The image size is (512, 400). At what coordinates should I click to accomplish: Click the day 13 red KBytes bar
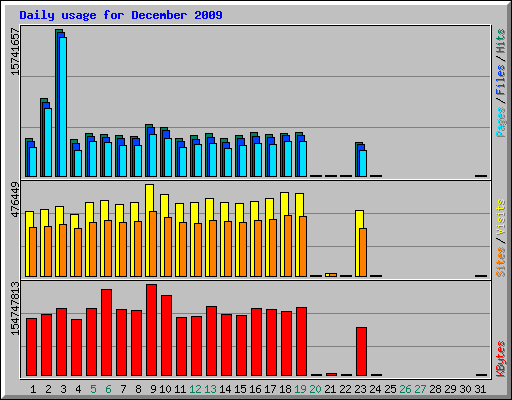[x=211, y=341]
